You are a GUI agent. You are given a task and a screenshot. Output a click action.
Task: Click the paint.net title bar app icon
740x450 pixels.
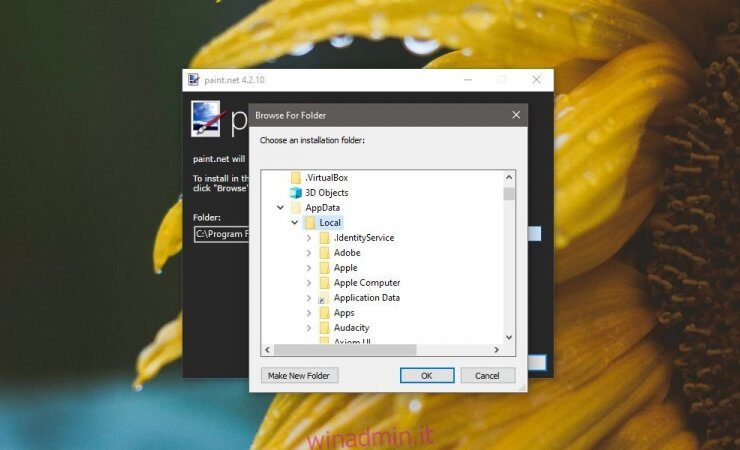pyautogui.click(x=193, y=80)
